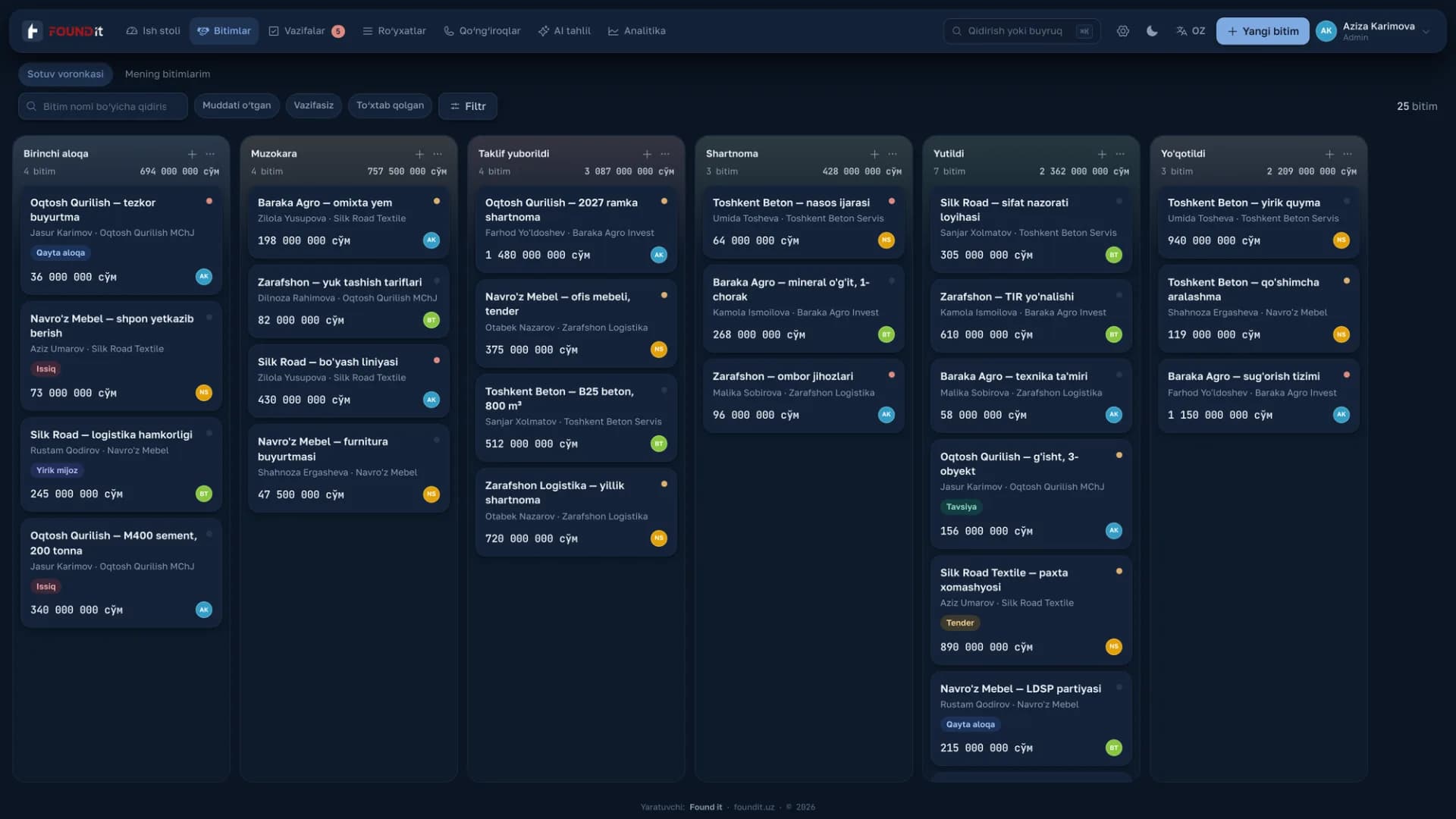The image size is (1456, 819).
Task: Open Navro'z Mebel LDSP partiyasi deal
Action: pos(1031,718)
